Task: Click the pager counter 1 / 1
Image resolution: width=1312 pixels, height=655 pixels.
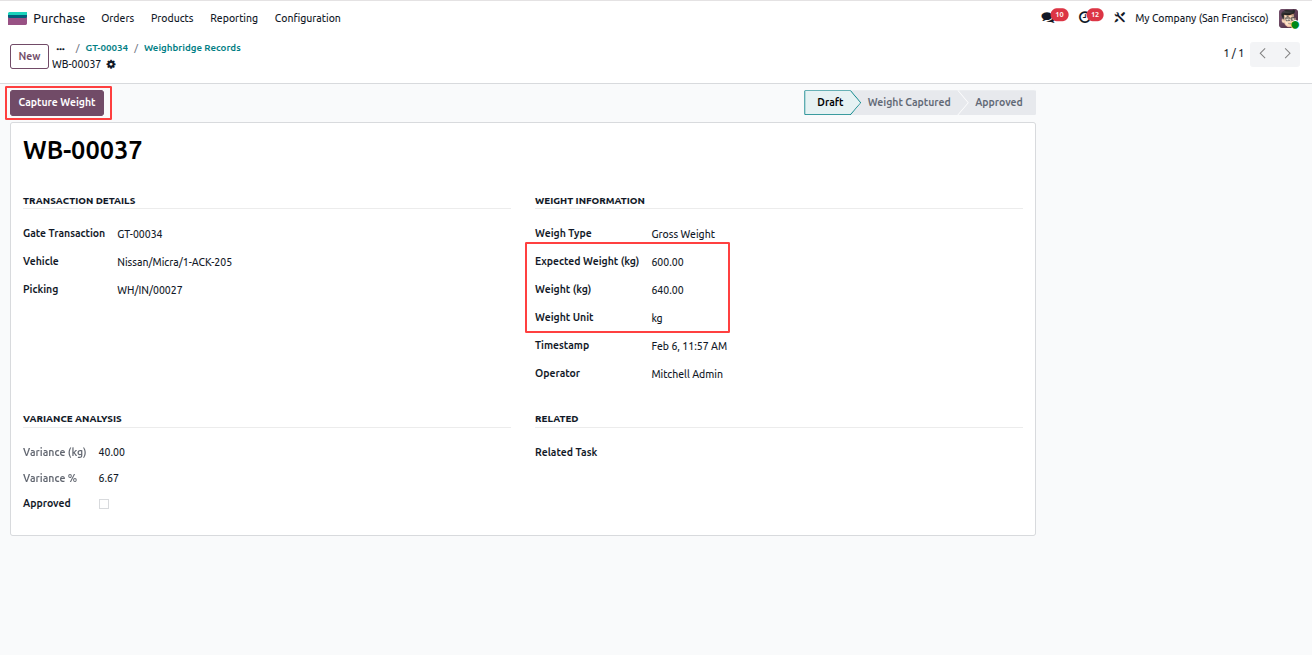Action: (1233, 54)
